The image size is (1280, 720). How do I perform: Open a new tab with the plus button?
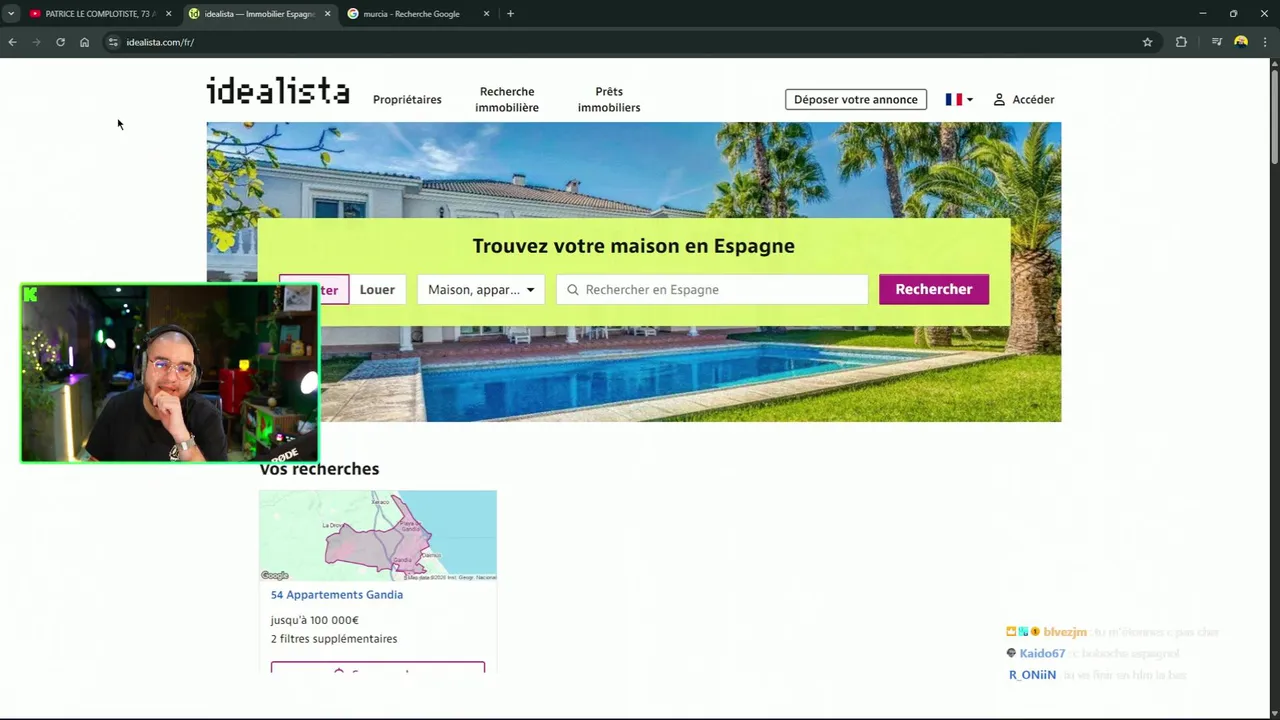[510, 14]
